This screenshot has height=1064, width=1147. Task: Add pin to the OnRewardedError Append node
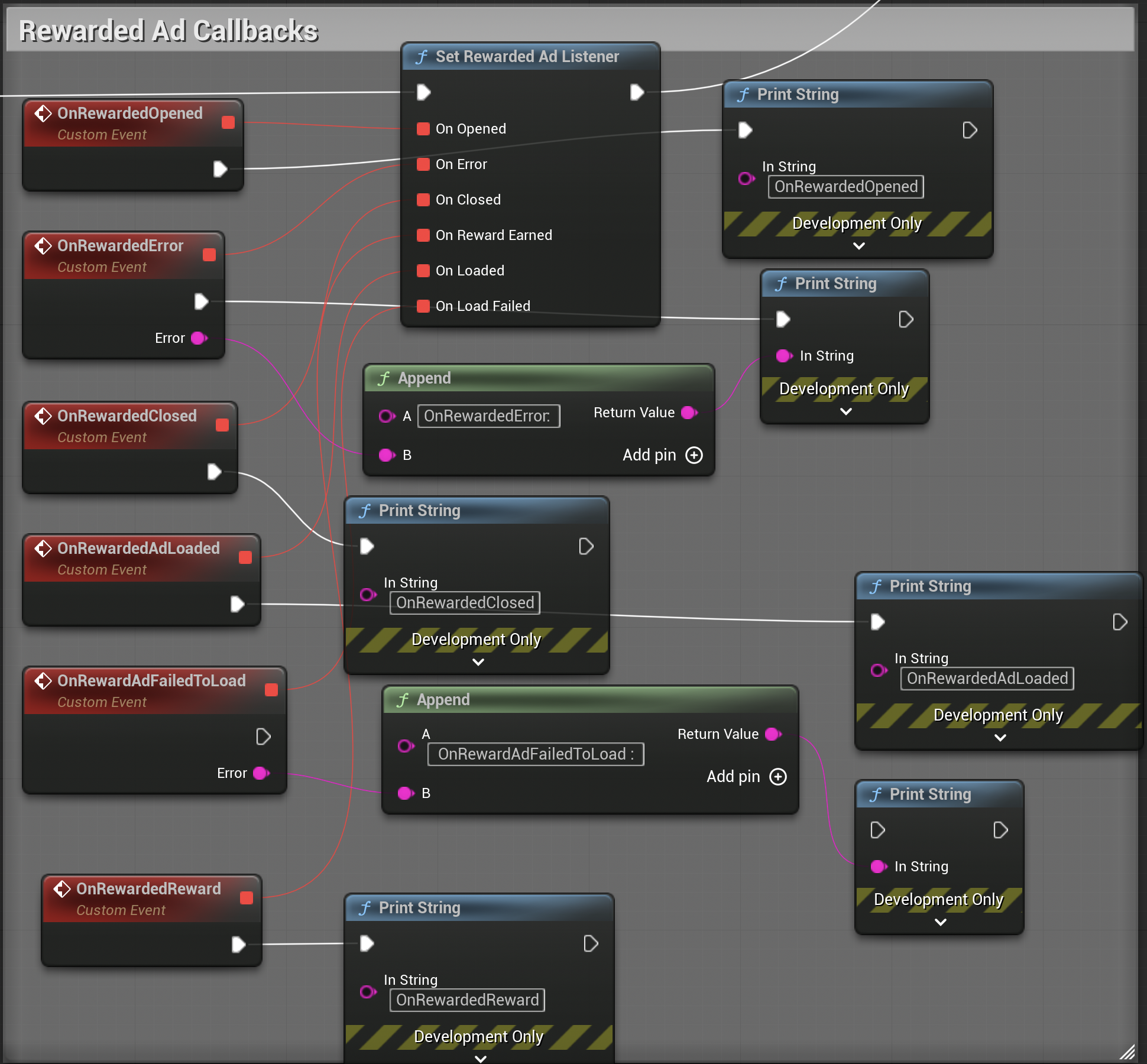pos(663,455)
